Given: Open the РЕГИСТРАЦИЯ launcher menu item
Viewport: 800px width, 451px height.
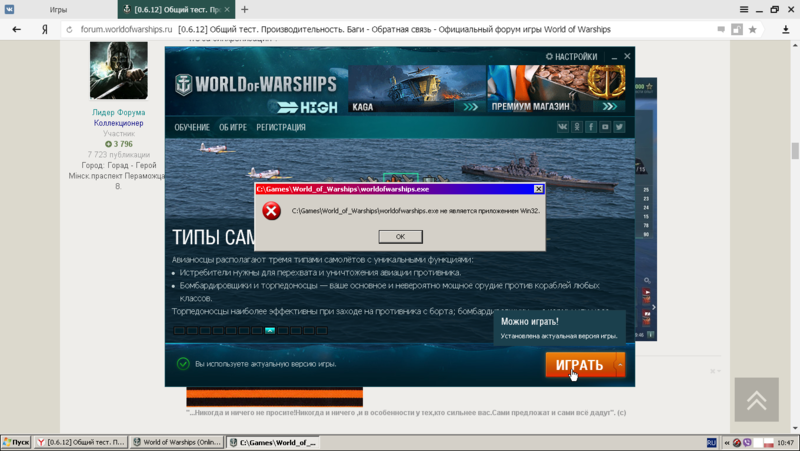Looking at the screenshot, I should coord(281,128).
